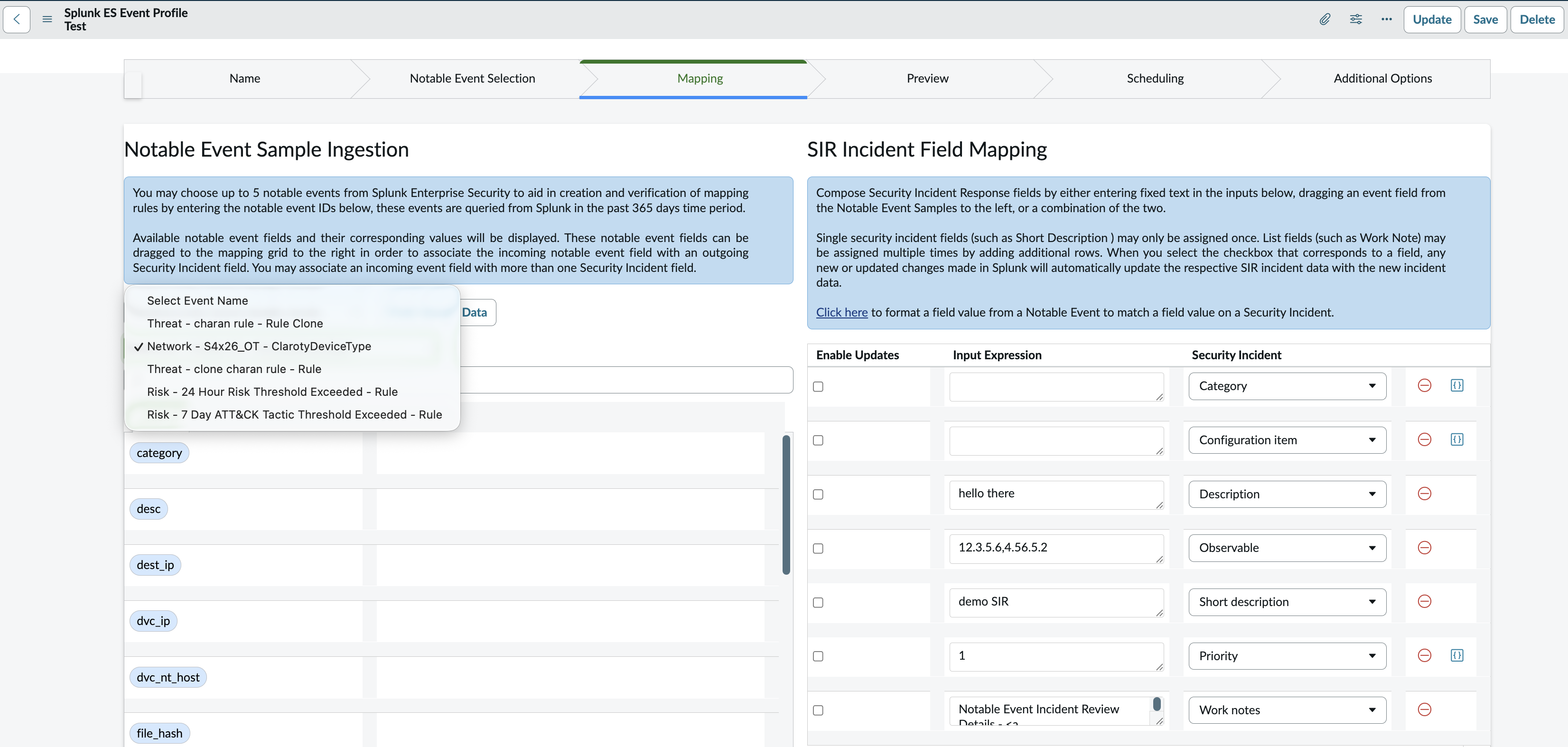The image size is (1568, 747).
Task: Go to Additional Options step tab
Action: pos(1382,78)
